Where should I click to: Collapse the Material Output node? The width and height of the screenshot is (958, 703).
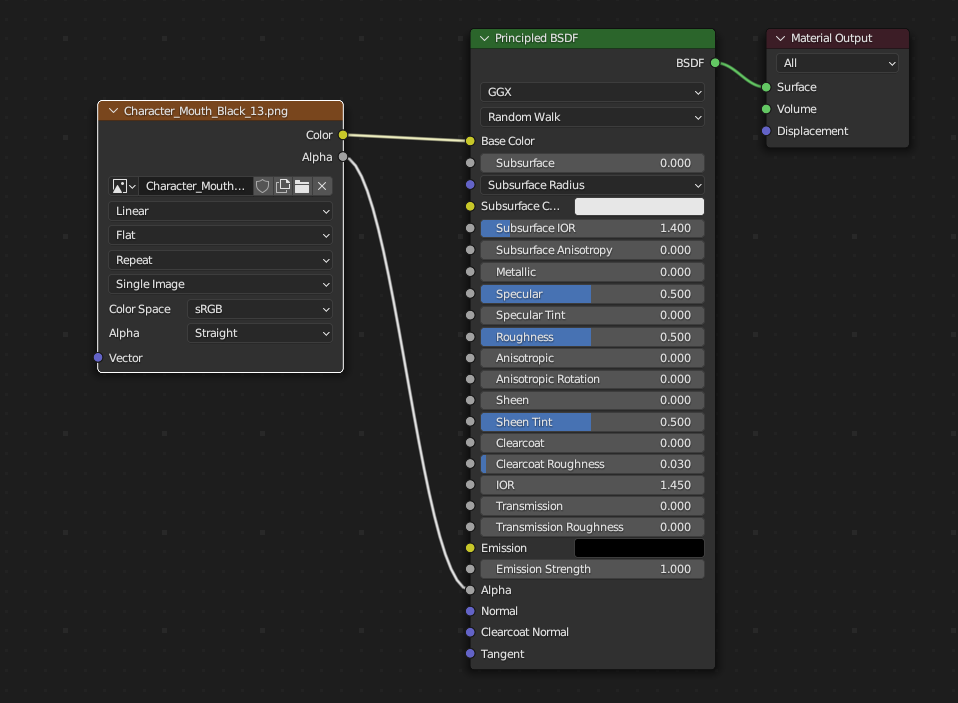click(x=780, y=39)
